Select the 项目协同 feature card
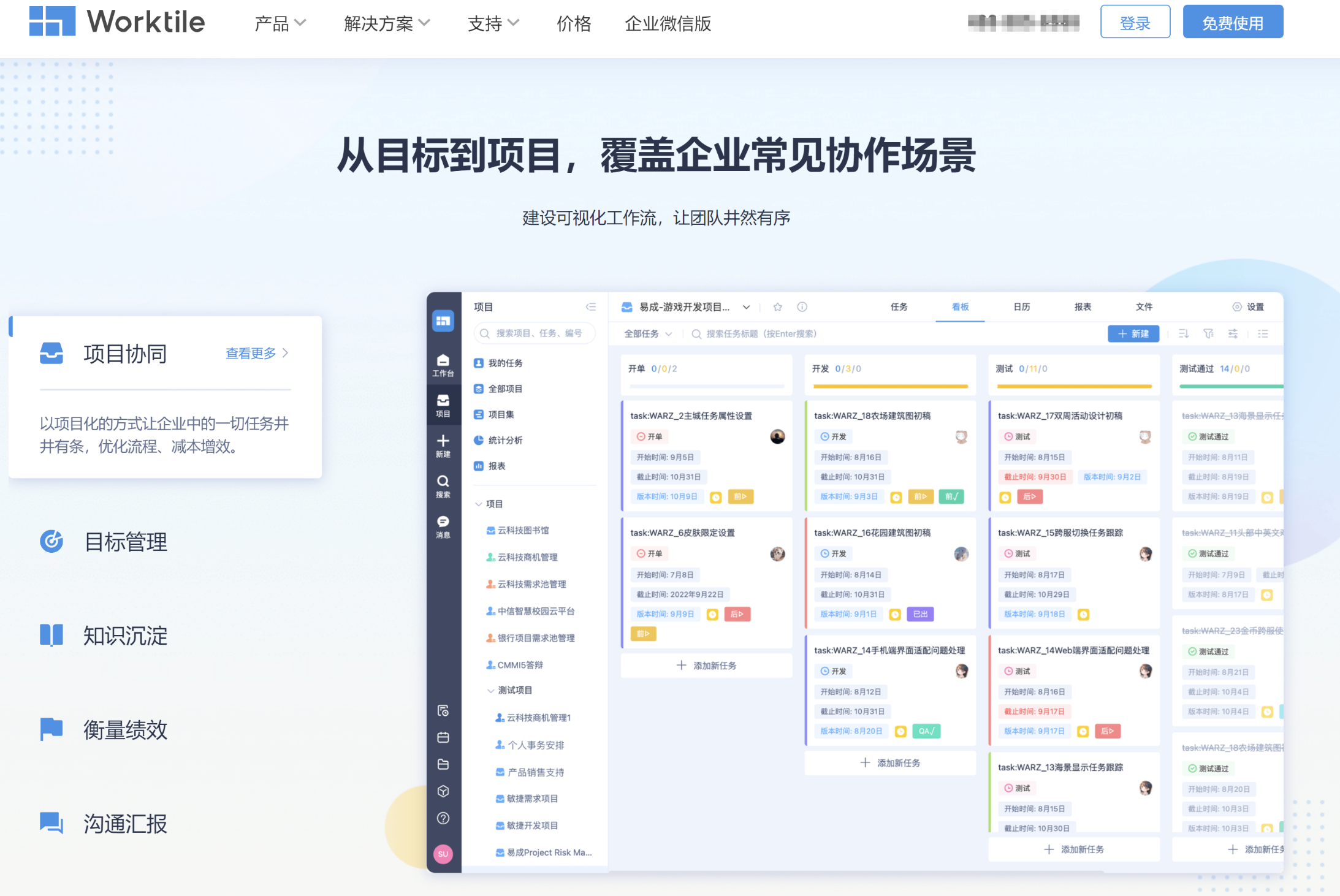 [x=166, y=397]
